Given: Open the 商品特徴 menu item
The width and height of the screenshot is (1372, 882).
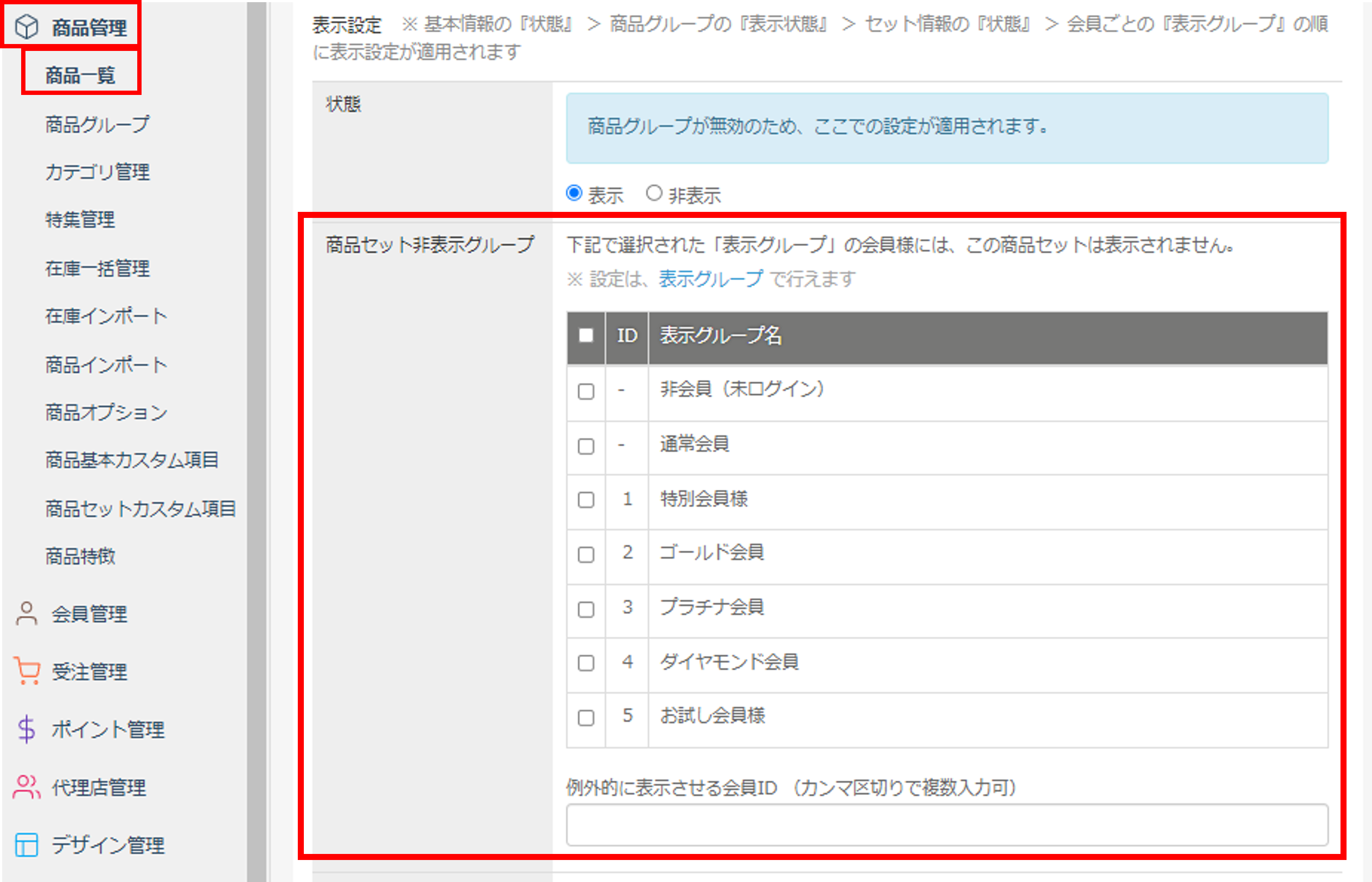Looking at the screenshot, I should [80, 556].
